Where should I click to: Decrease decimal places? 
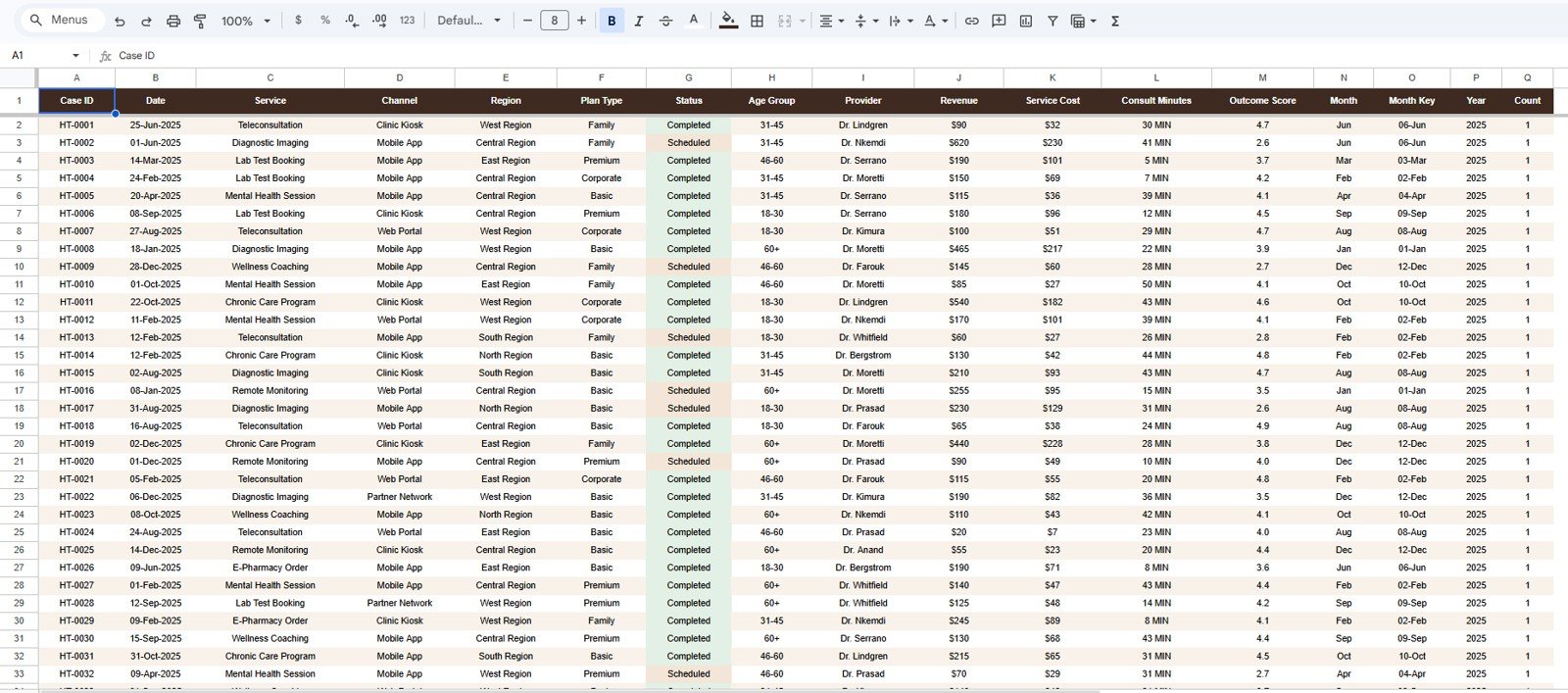tap(352, 21)
